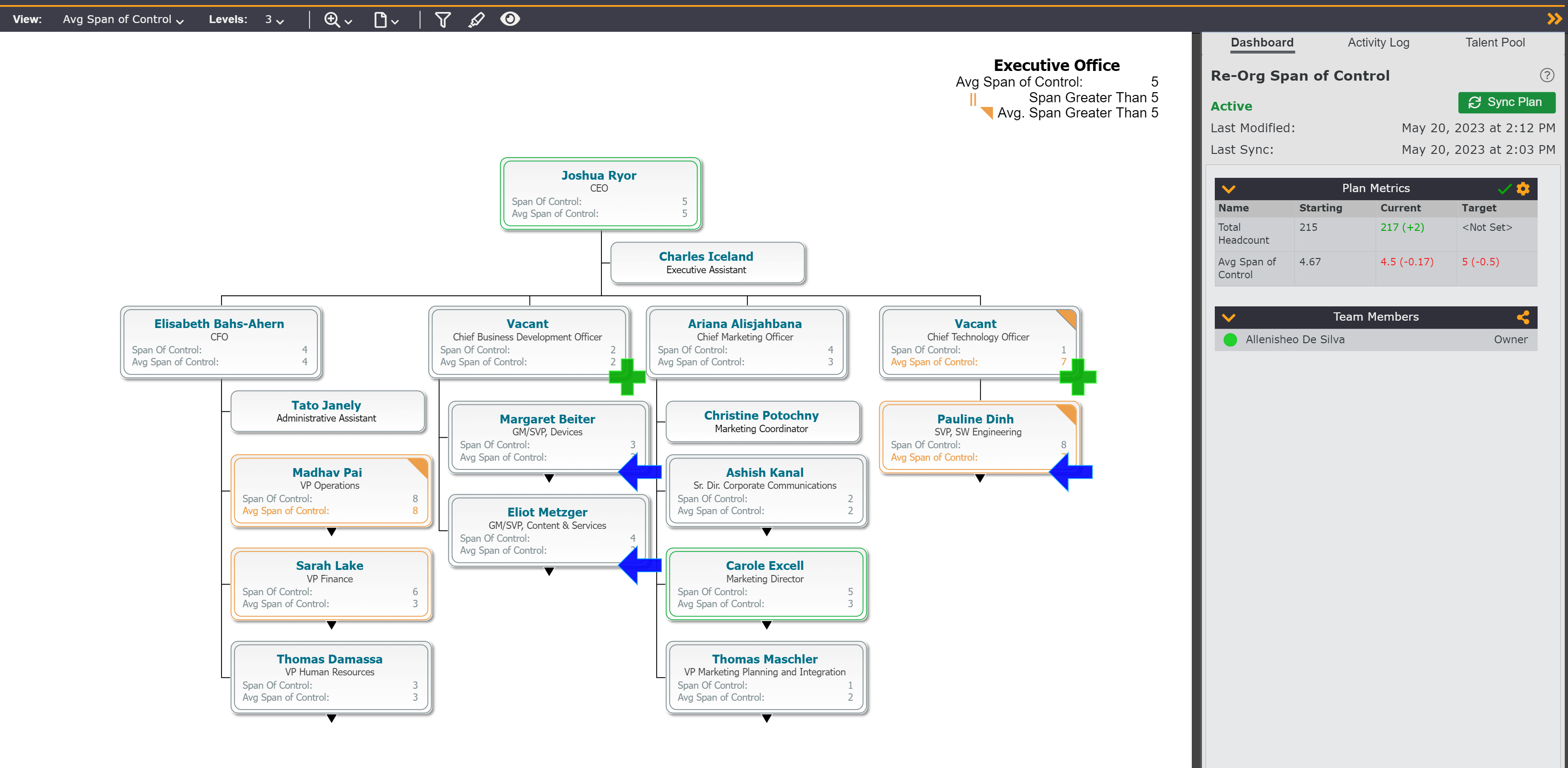Screen dimensions: 1568x768
Task: Open Plan Metrics gear settings
Action: tap(1522, 189)
